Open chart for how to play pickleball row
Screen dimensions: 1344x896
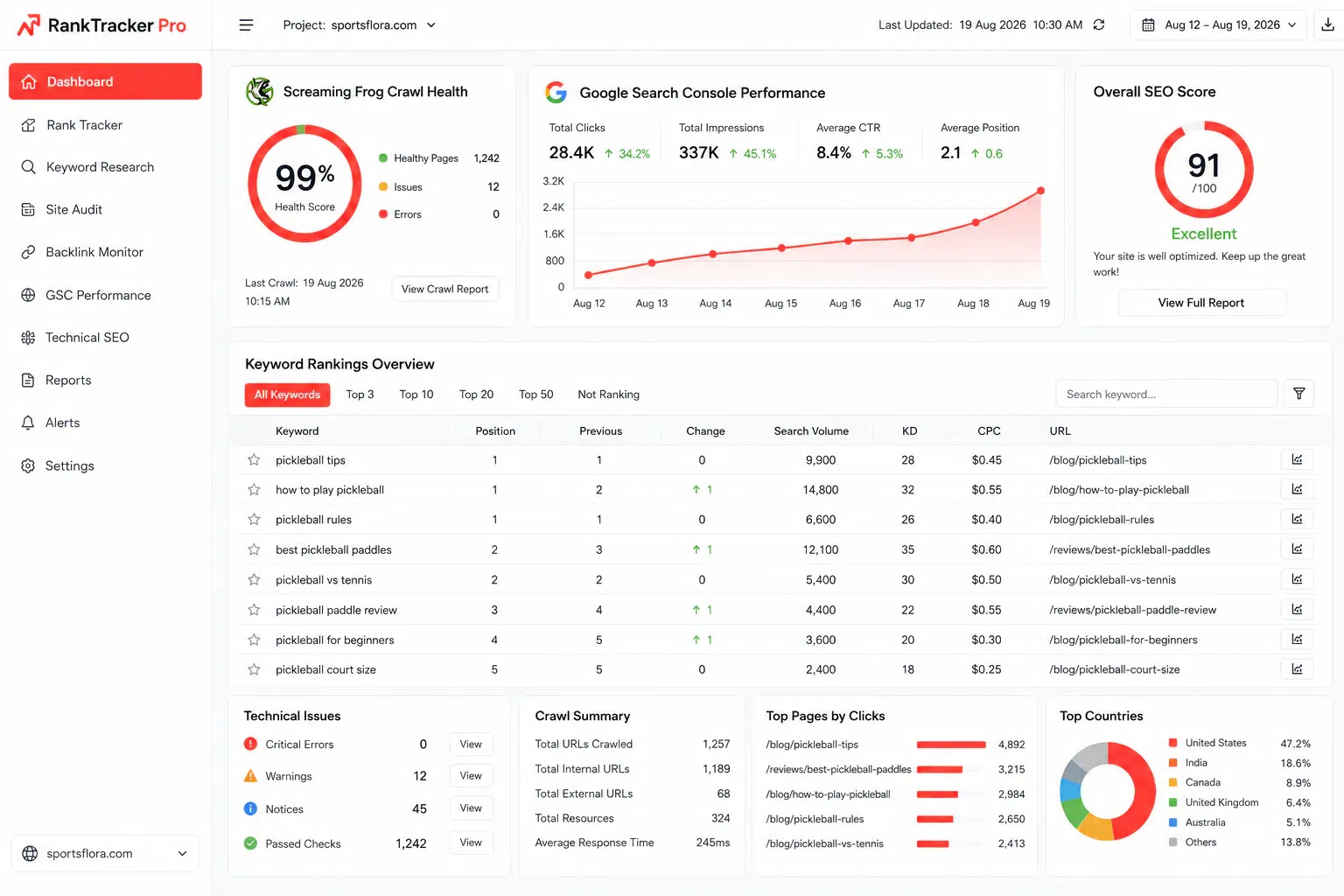coord(1297,489)
